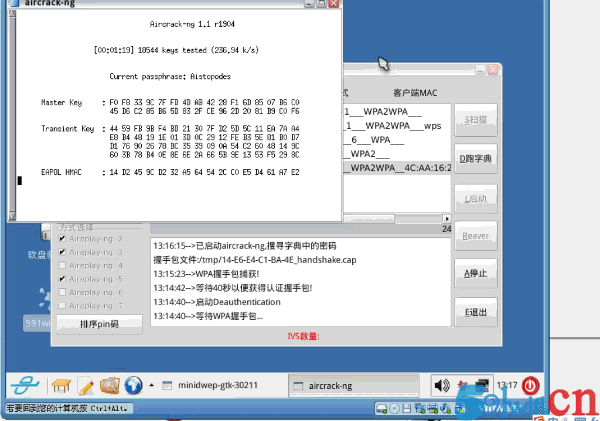This screenshot has width=600, height=421.
Task: Click the 客户端MAC column header
Action: (415, 93)
